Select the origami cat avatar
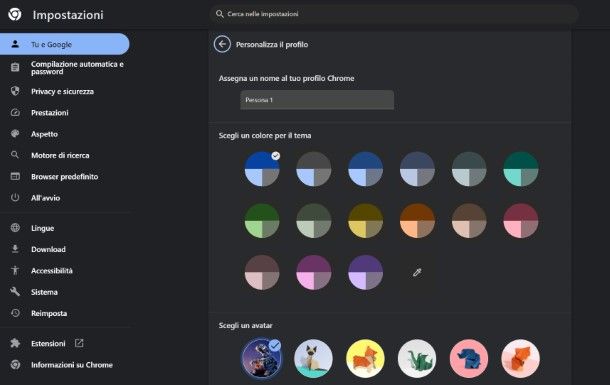This screenshot has height=385, width=610. pos(313,358)
